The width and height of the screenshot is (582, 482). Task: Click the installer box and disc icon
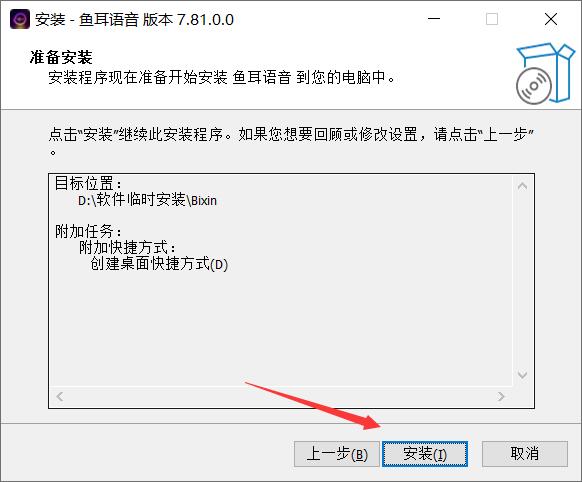[545, 73]
